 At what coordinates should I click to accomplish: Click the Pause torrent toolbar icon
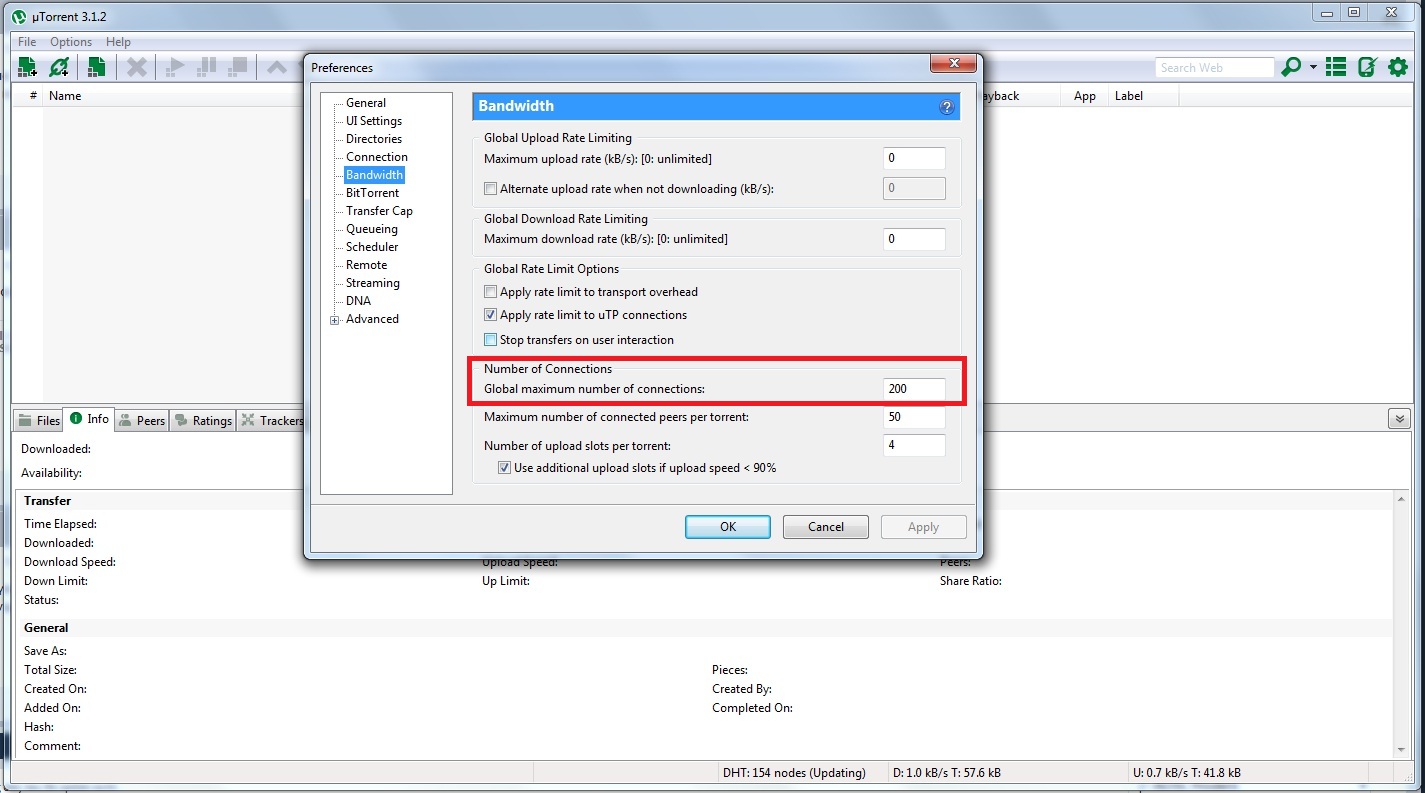click(207, 67)
